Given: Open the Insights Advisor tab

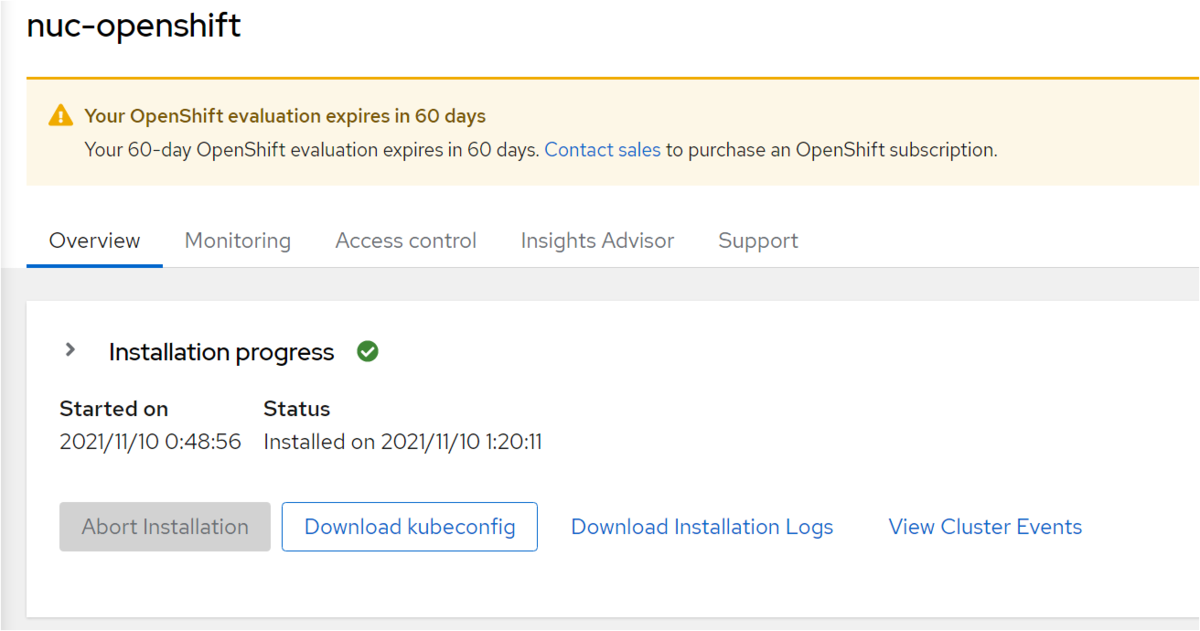Looking at the screenshot, I should tap(597, 241).
